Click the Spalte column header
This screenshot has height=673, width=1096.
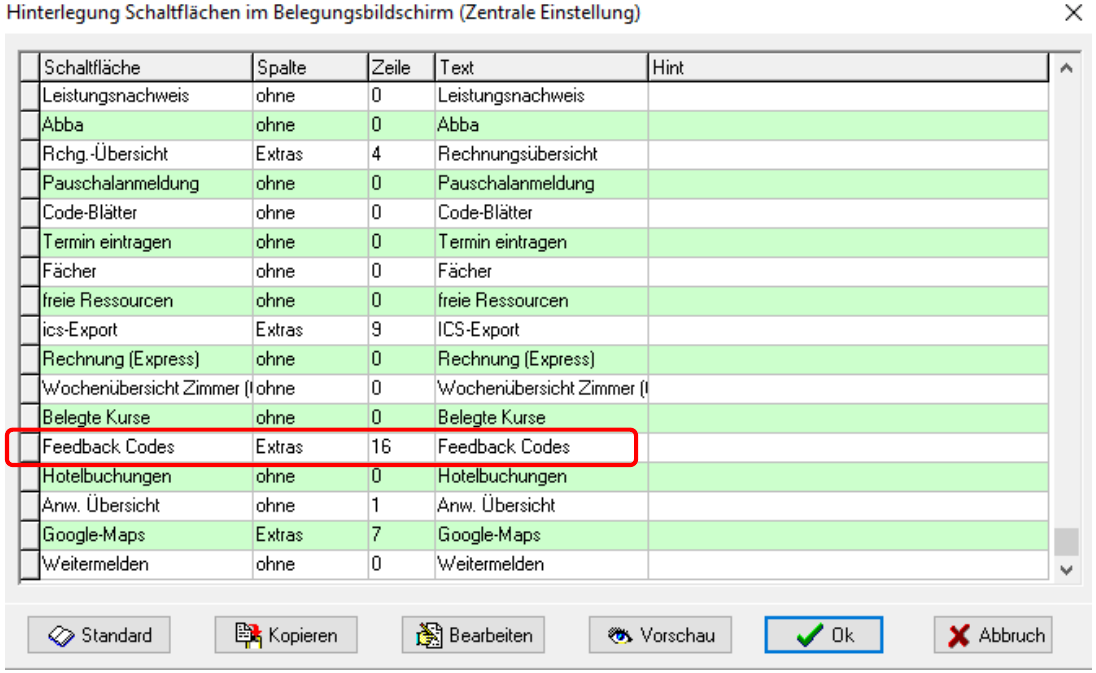pyautogui.click(x=310, y=67)
